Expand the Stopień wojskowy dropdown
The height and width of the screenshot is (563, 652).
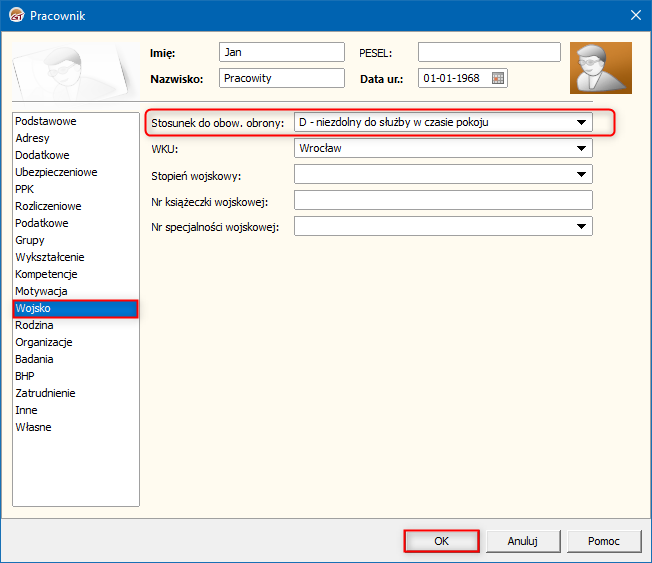pyautogui.click(x=581, y=174)
